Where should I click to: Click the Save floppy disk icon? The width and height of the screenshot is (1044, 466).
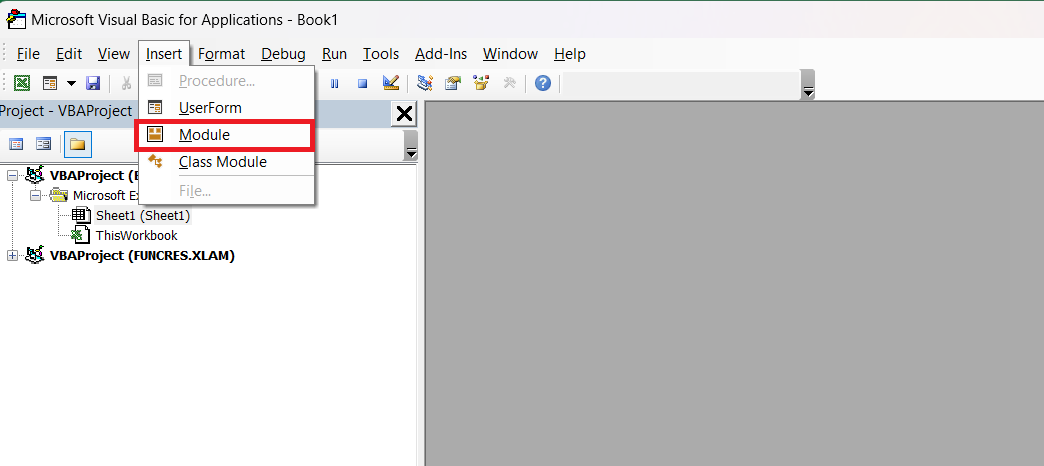point(93,83)
